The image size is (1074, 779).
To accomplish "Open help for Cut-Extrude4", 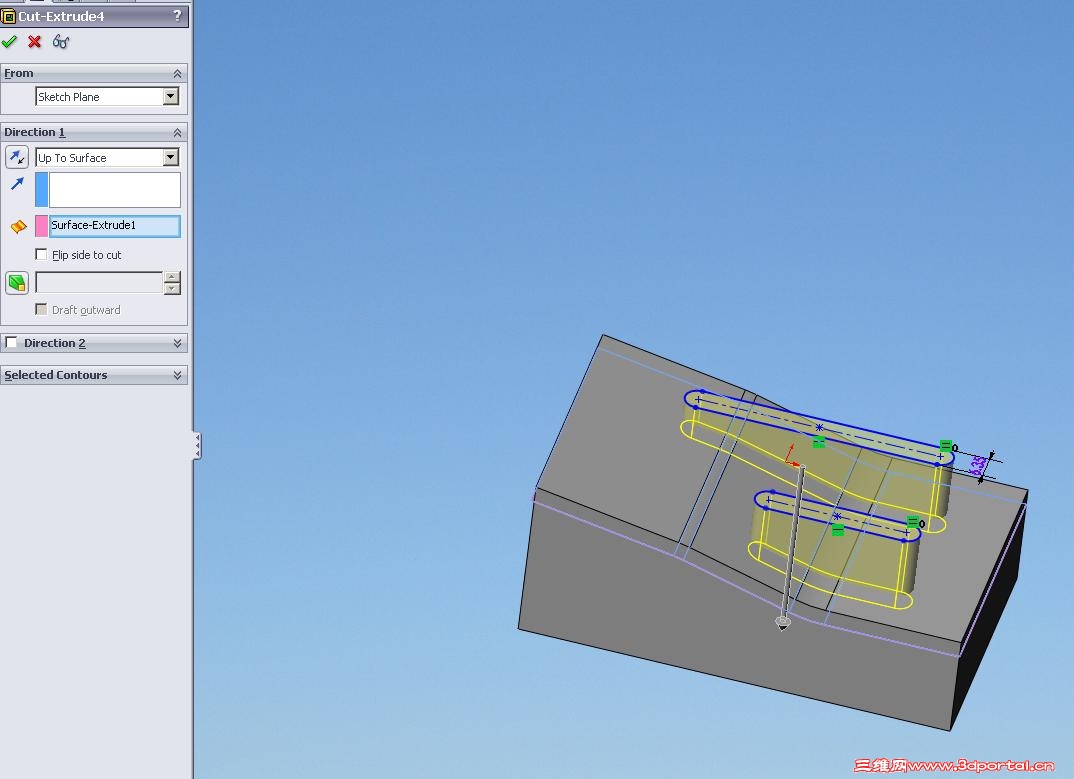I will (177, 15).
